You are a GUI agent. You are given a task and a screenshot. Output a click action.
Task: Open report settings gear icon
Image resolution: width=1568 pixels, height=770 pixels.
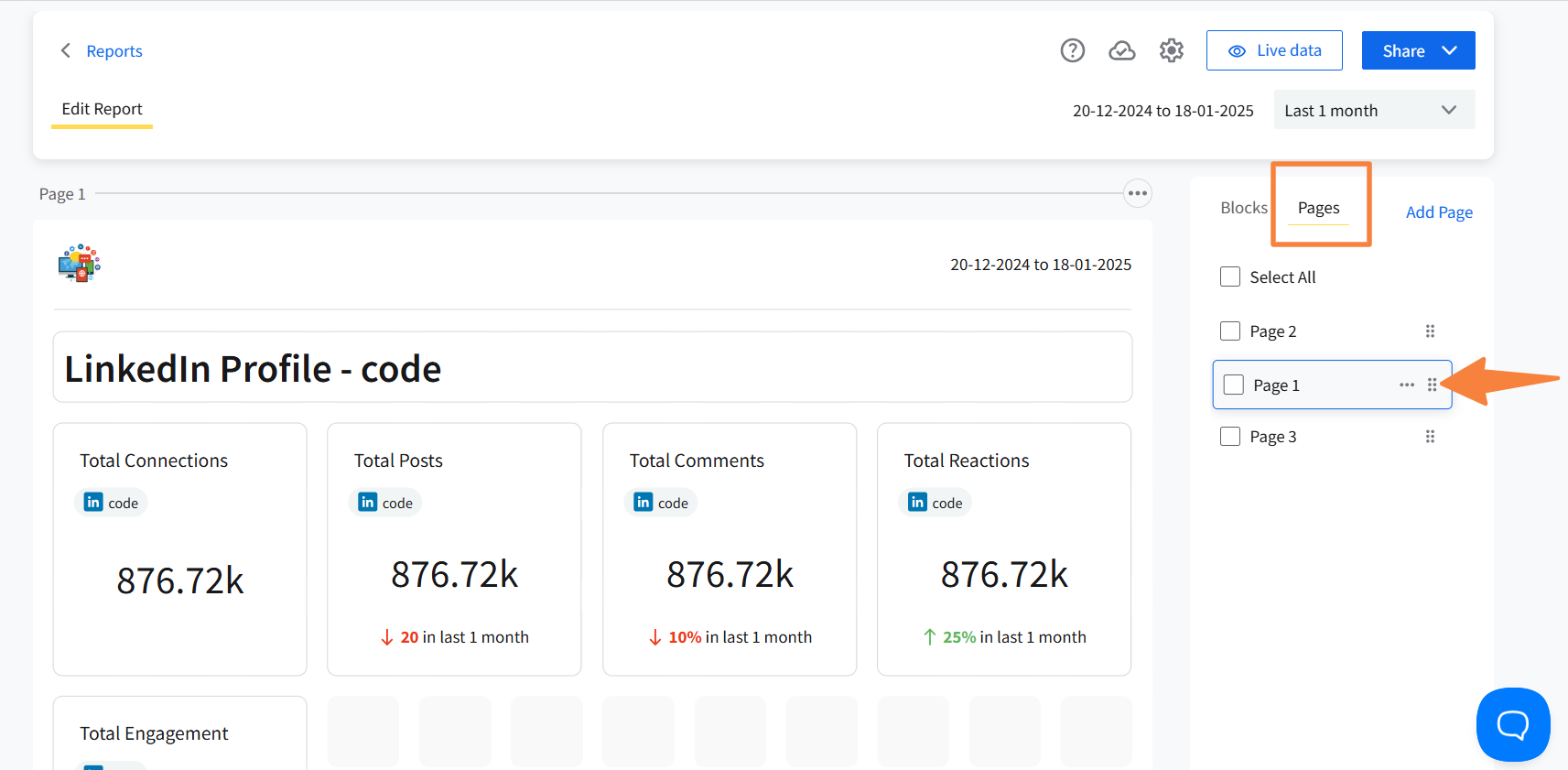(1171, 50)
